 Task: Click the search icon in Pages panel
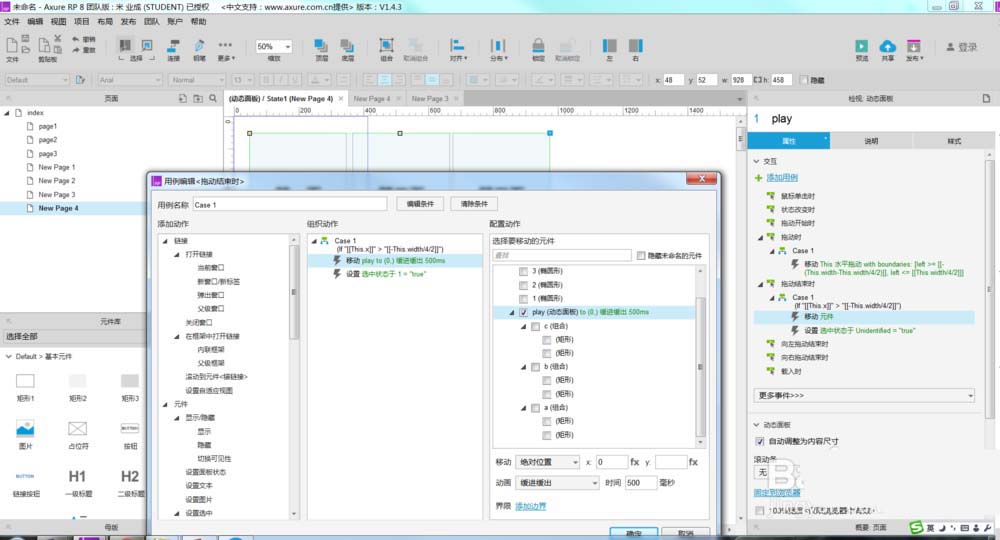point(212,98)
